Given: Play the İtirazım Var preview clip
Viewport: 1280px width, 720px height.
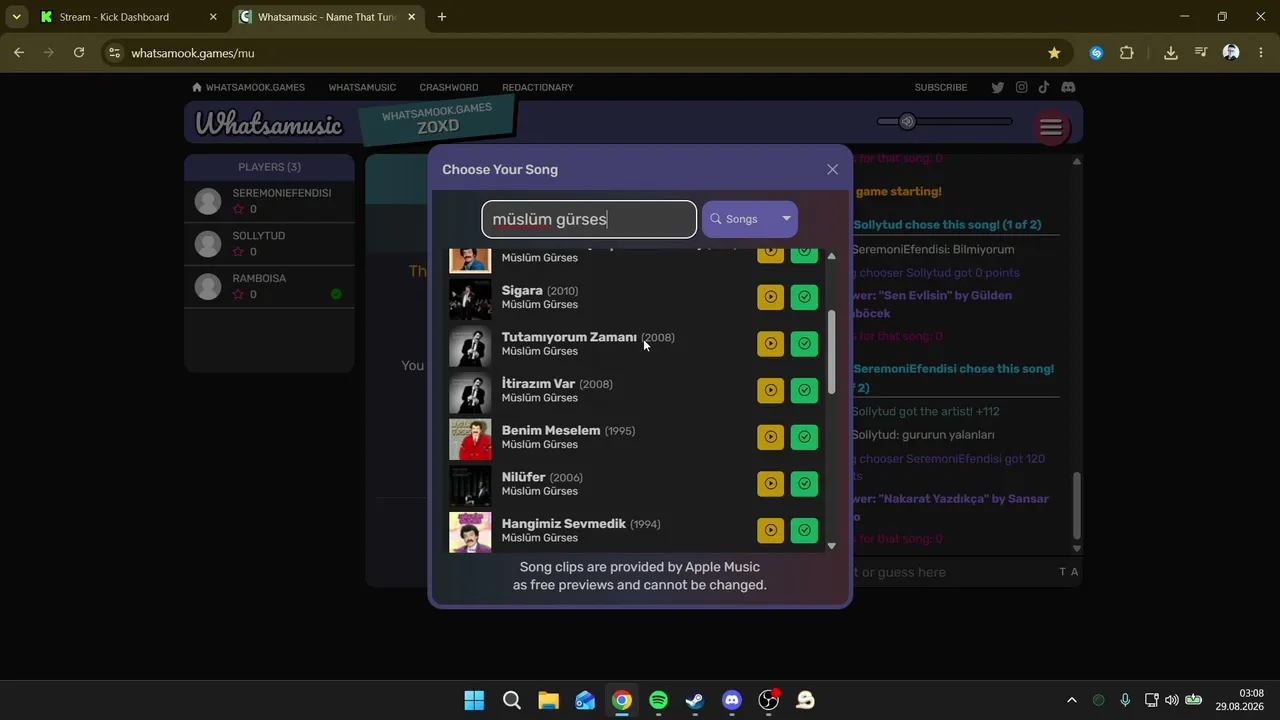Looking at the screenshot, I should 770,390.
